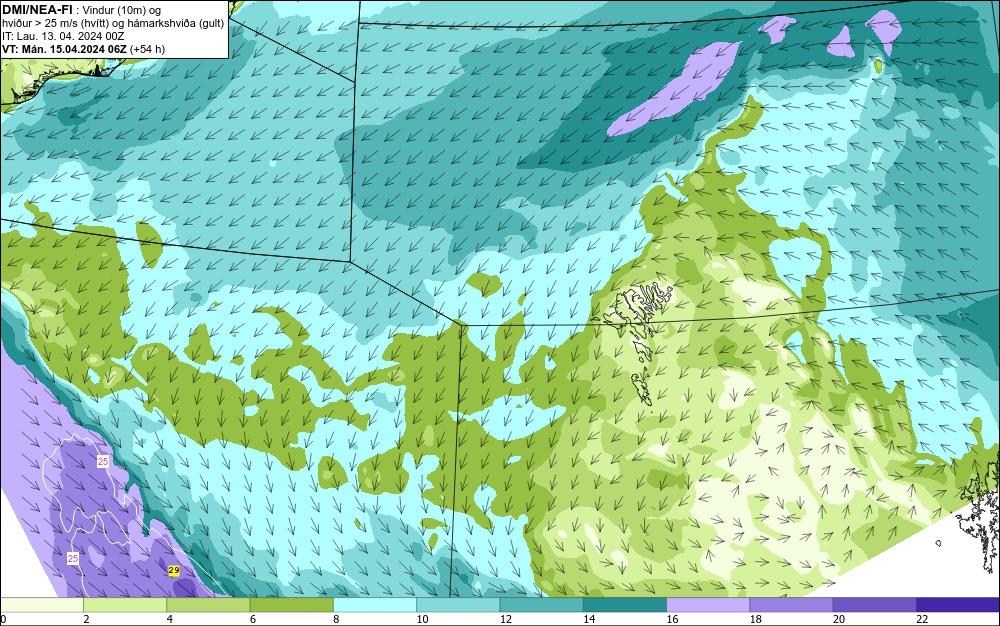The image size is (1000, 626).
Task: Click the legend scale label '16'
Action: pos(672,619)
